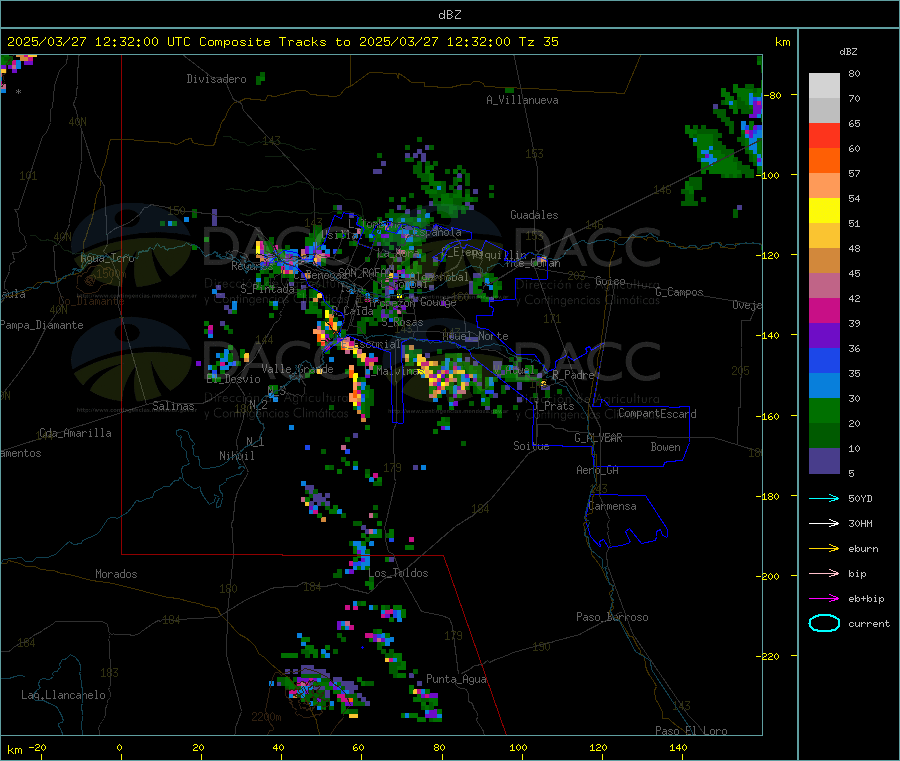Select the purple 36–39 dBZ swatch

click(824, 336)
